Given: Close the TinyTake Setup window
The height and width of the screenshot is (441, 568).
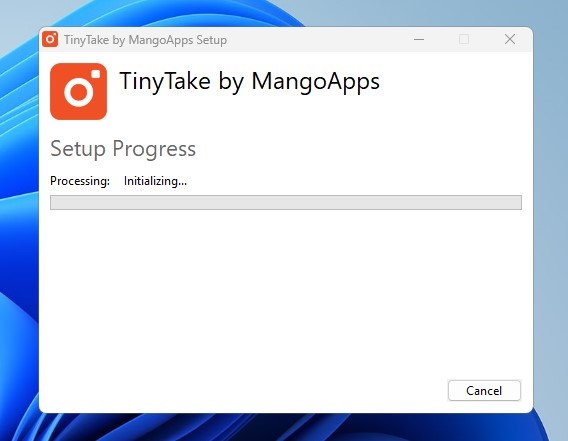Looking at the screenshot, I should click(510, 39).
